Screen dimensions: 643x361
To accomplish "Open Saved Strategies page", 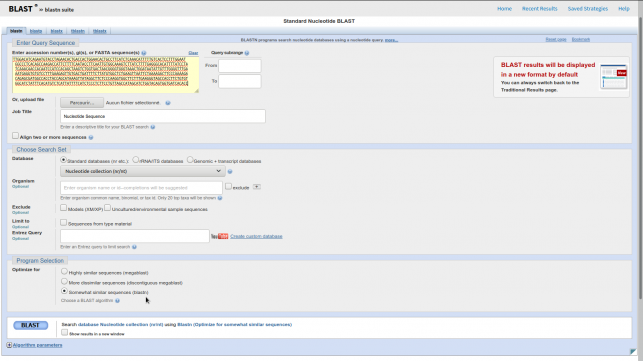I will pyautogui.click(x=588, y=9).
